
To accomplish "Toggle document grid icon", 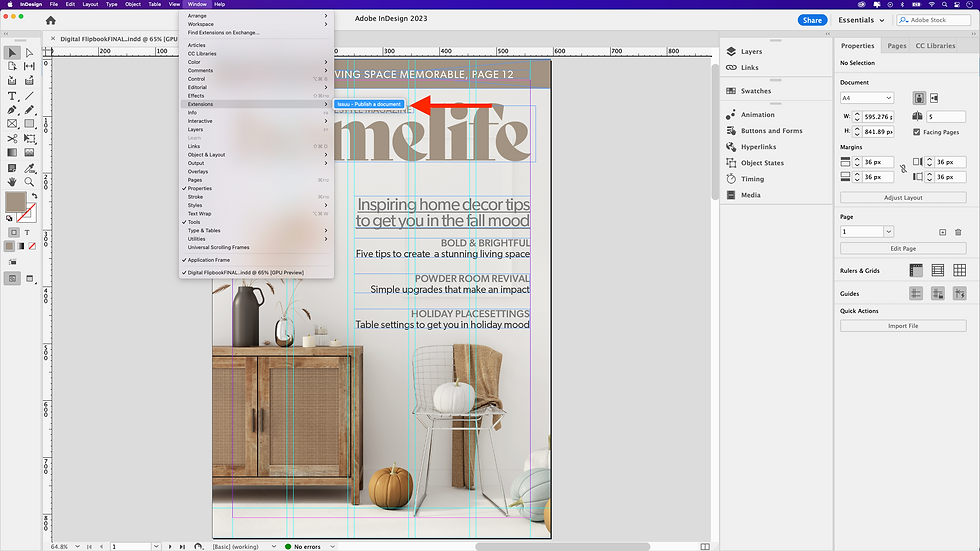I will [959, 271].
